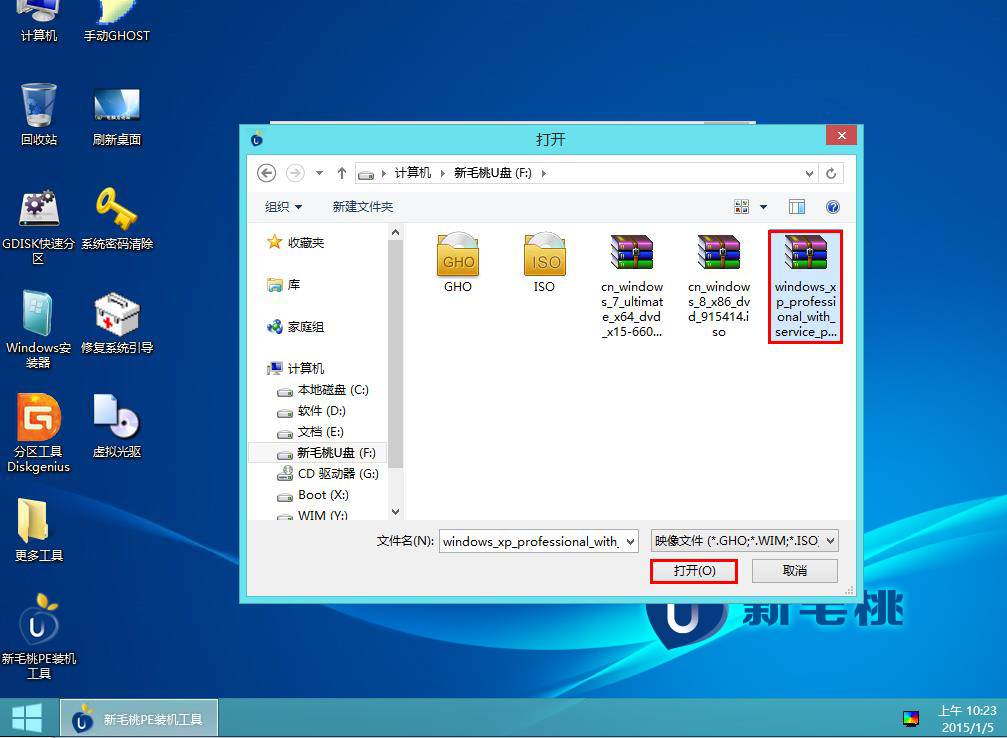Image resolution: width=1007 pixels, height=738 pixels.
Task: Launch the Windows安装器 shortcut
Action: (x=39, y=330)
